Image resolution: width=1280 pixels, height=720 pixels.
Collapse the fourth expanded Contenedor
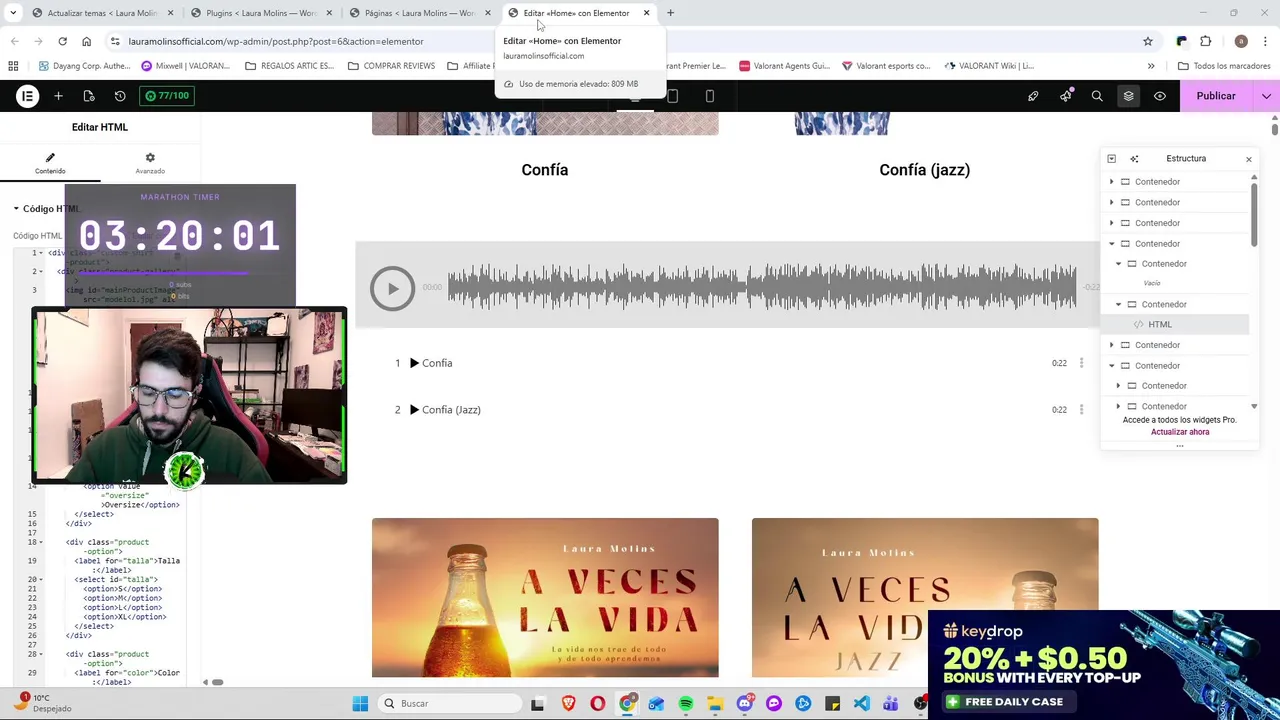tap(1111, 244)
